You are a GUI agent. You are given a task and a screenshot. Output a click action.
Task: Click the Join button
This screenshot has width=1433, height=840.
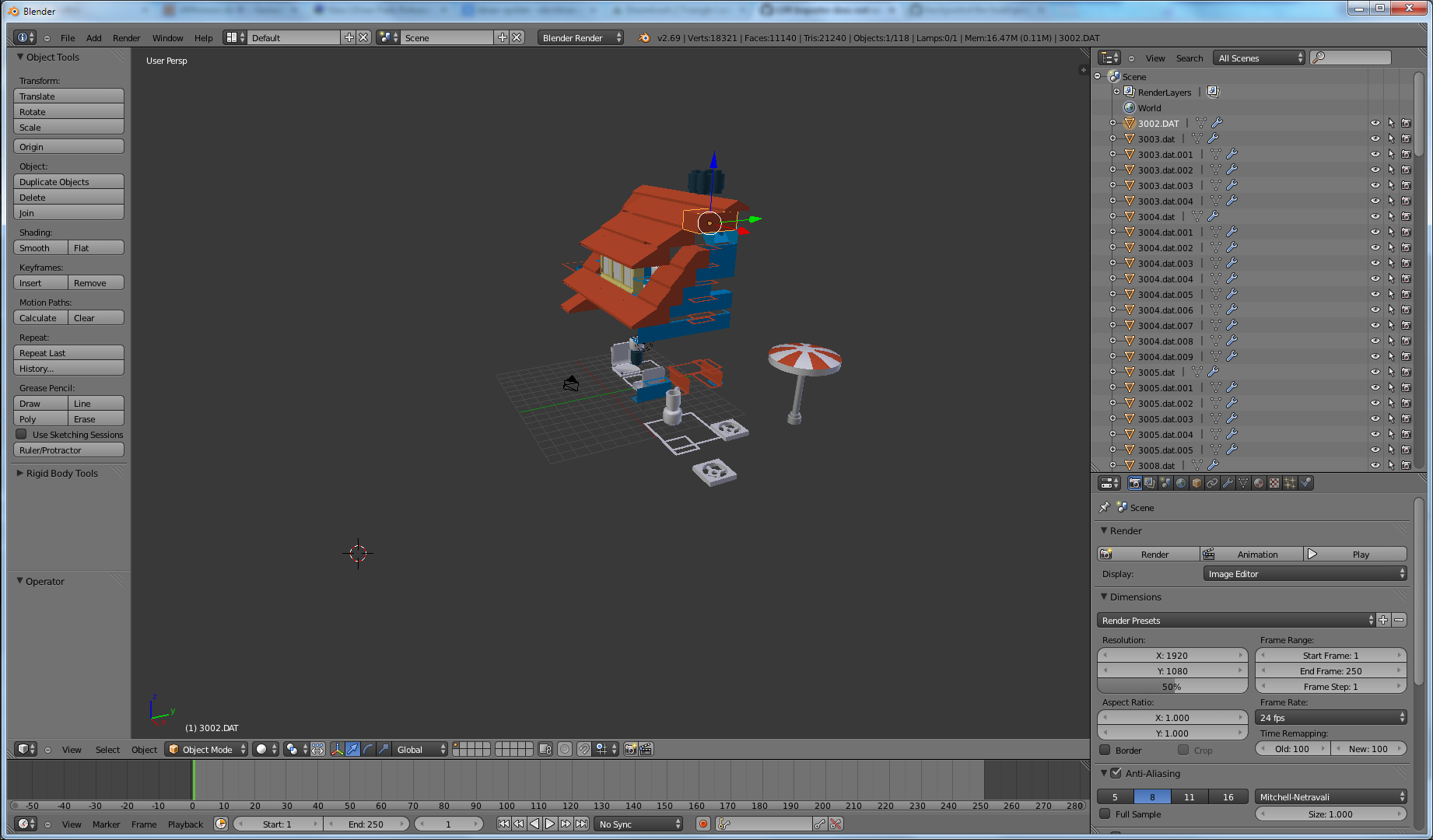tap(68, 212)
